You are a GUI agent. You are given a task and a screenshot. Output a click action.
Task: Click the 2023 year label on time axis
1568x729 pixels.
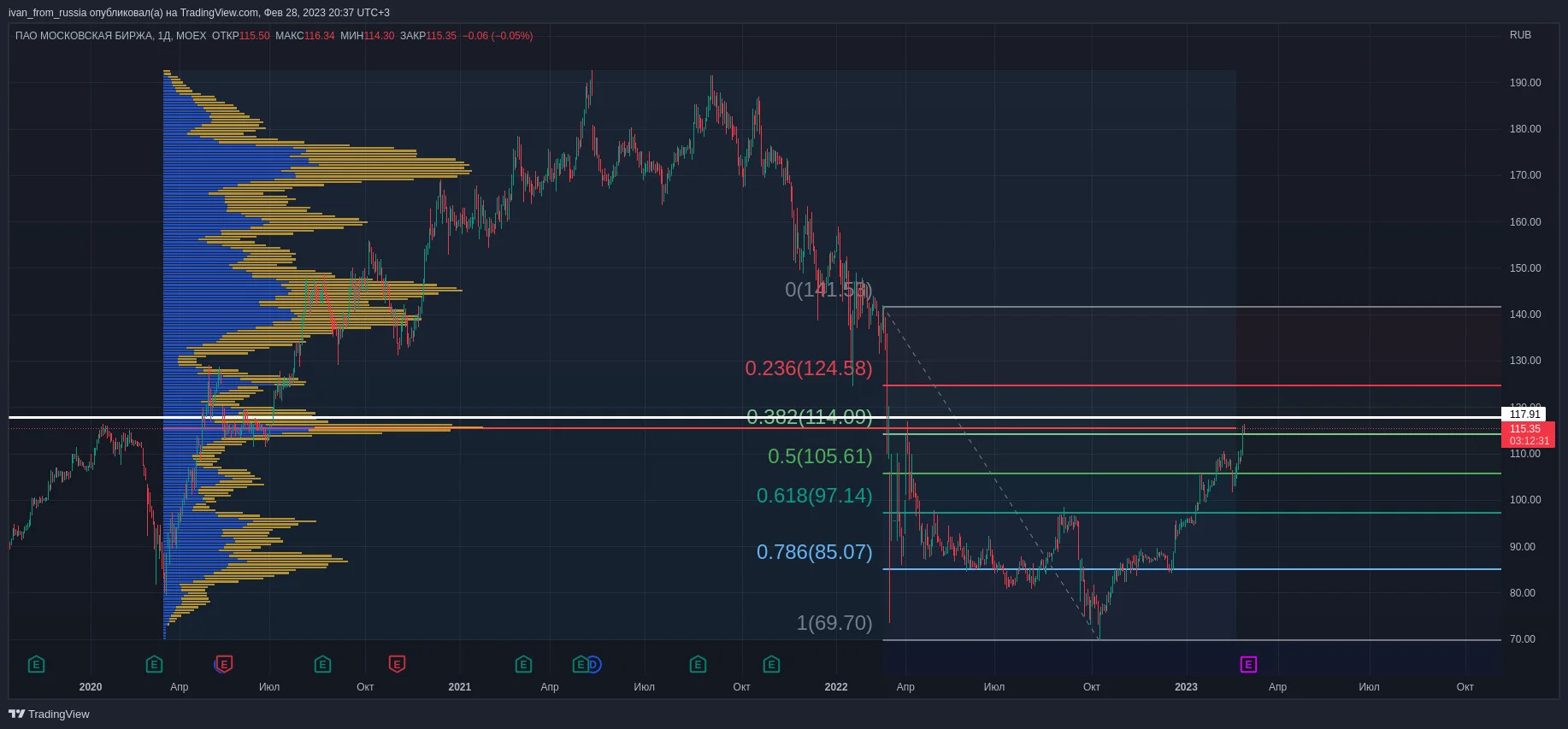click(1186, 687)
